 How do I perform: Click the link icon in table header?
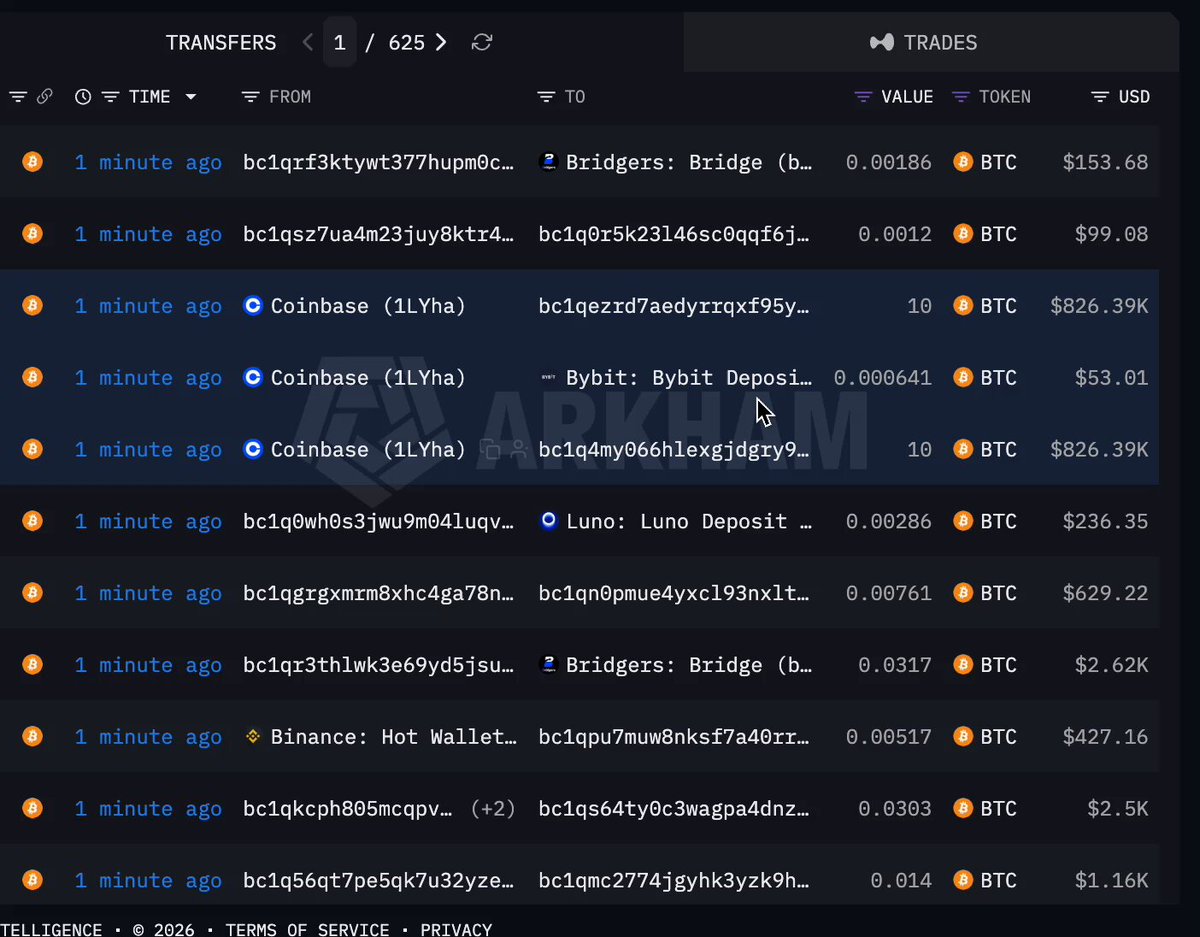click(44, 97)
